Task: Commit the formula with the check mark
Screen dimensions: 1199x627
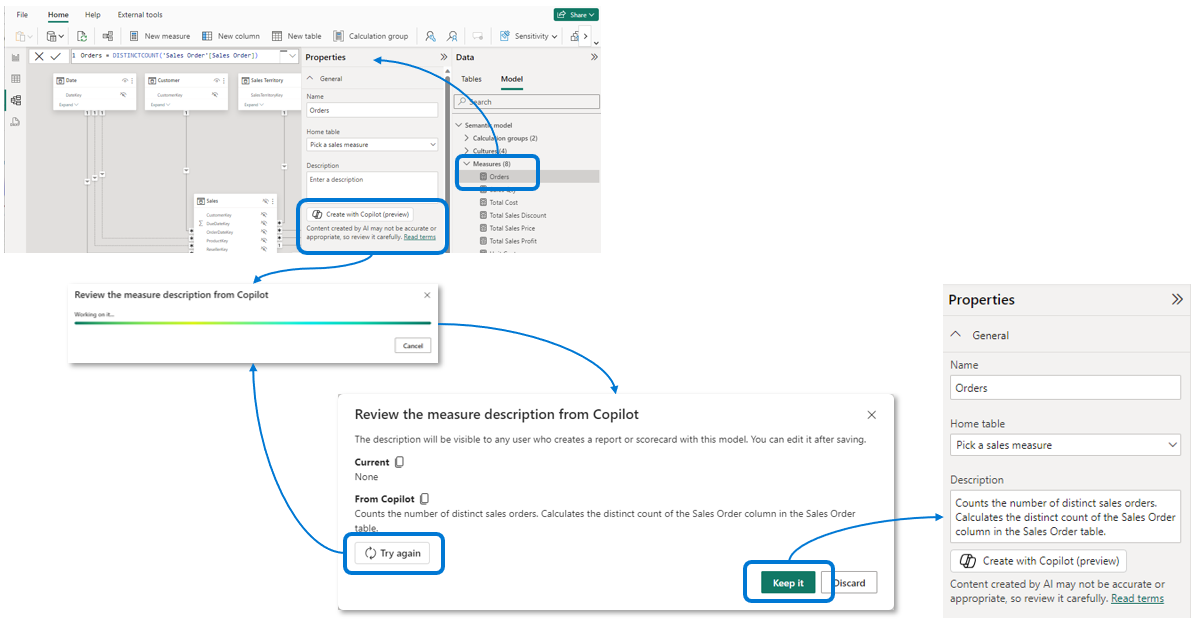Action: (56, 56)
